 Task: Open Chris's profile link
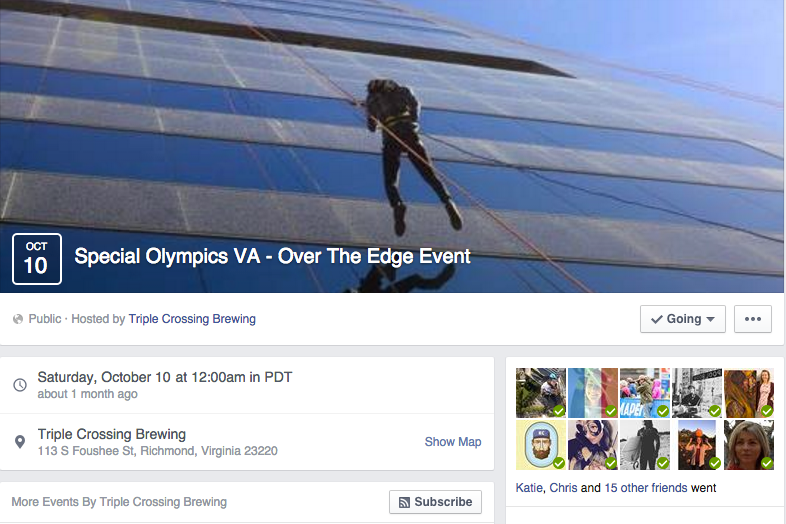(x=563, y=488)
